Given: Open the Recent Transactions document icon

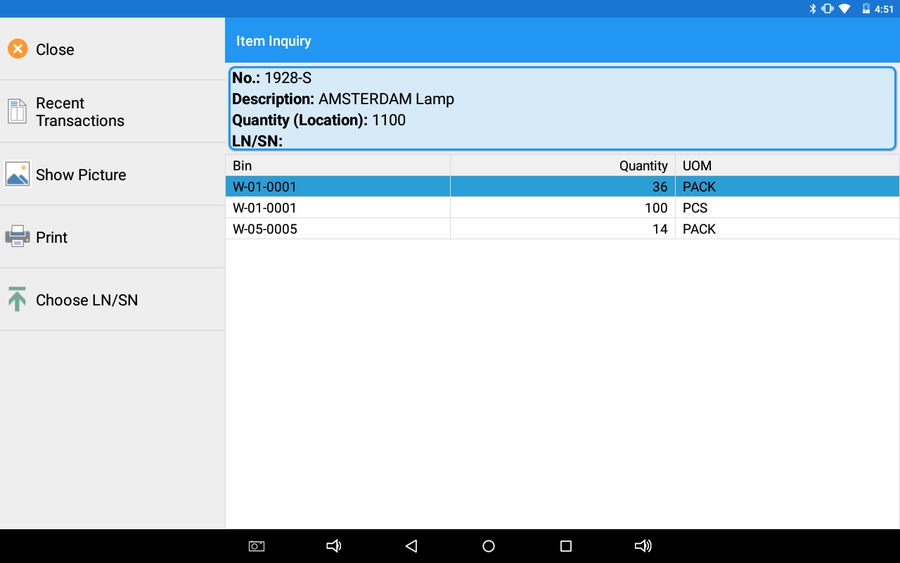Looking at the screenshot, I should (x=17, y=112).
